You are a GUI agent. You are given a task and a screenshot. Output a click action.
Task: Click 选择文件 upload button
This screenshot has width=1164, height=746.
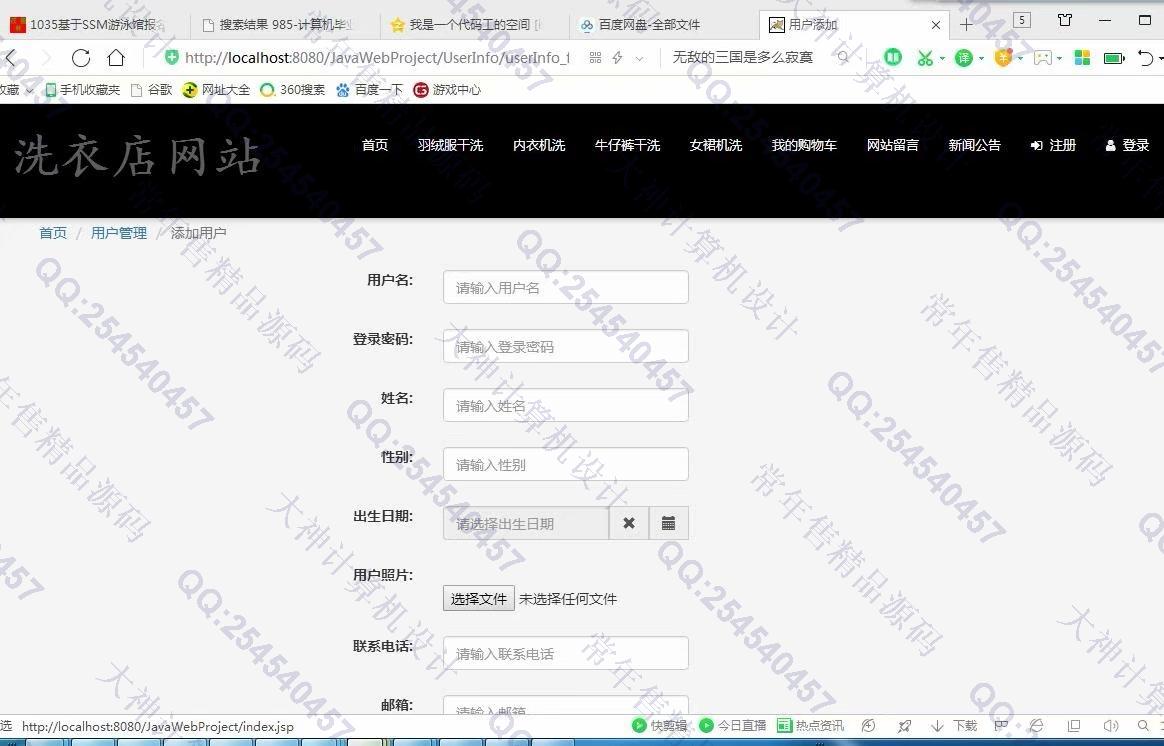(479, 598)
